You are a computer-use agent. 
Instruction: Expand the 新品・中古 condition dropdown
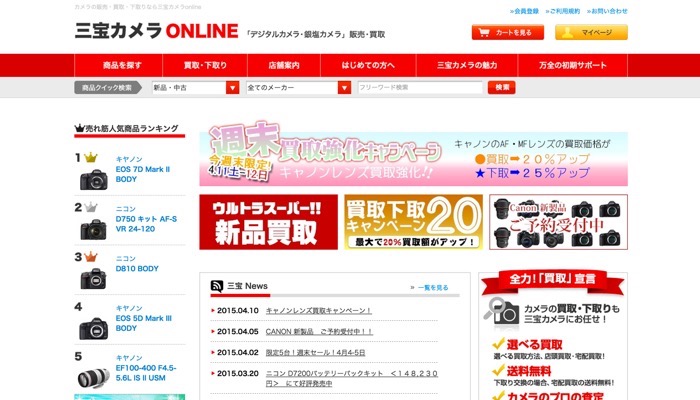(196, 88)
